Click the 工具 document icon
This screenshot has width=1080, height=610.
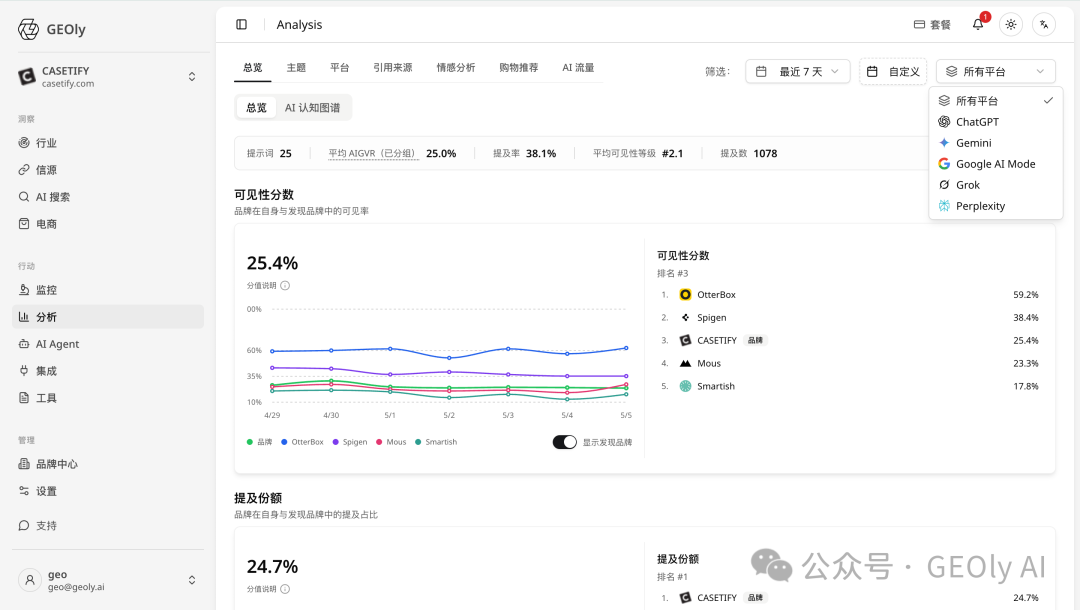pos(24,398)
